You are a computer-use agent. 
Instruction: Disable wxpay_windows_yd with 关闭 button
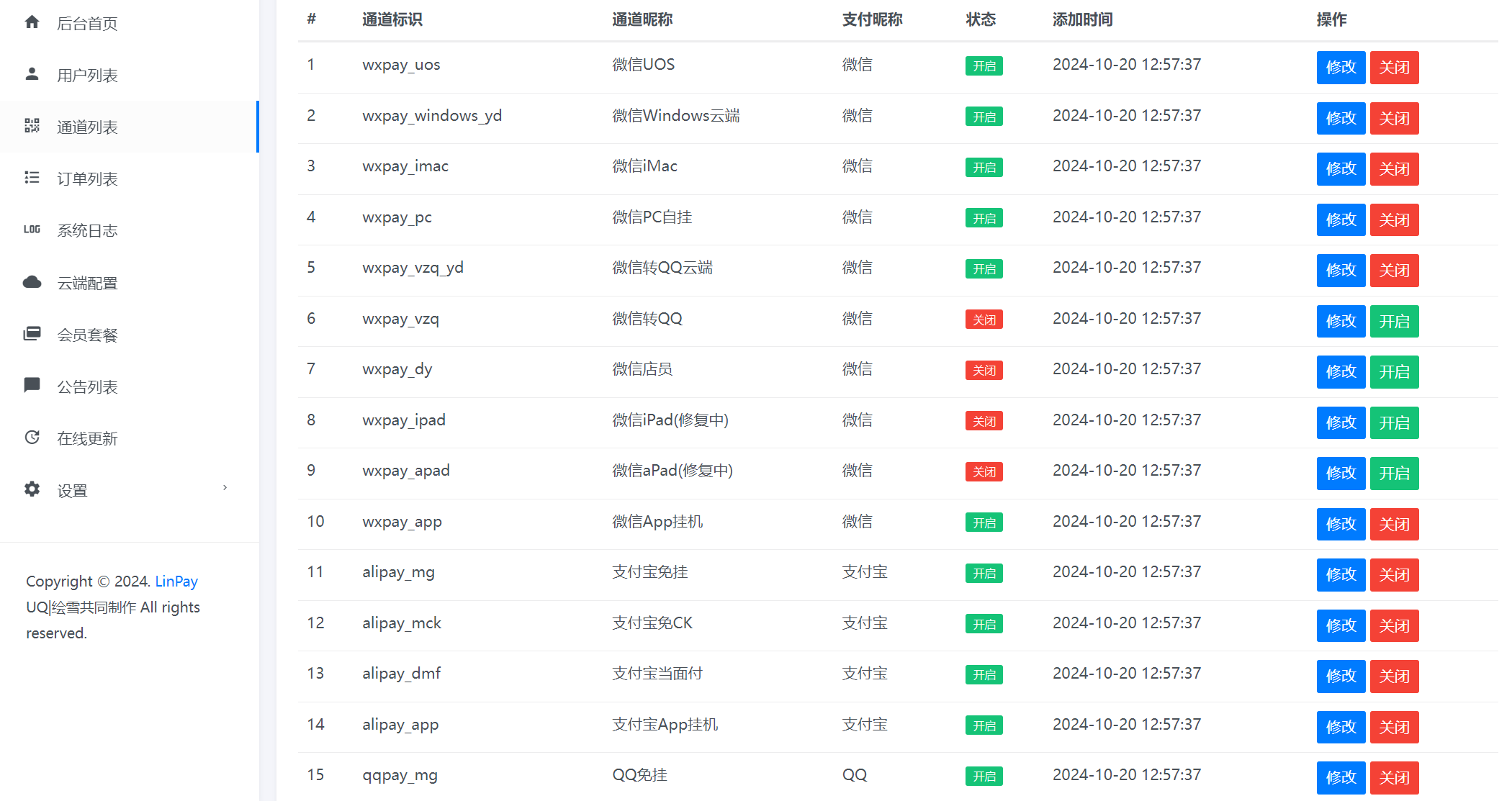tap(1394, 118)
